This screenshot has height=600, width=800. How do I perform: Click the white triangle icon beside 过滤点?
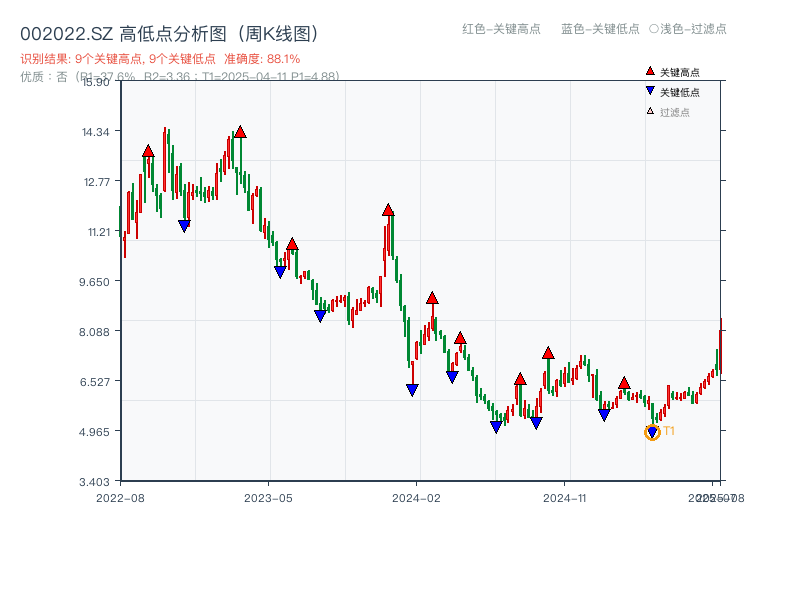[650, 111]
